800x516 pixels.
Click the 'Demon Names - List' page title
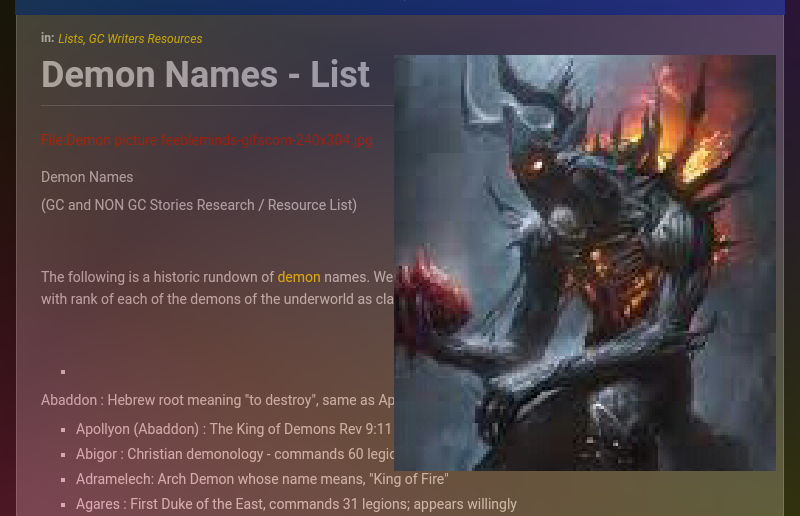(205, 75)
